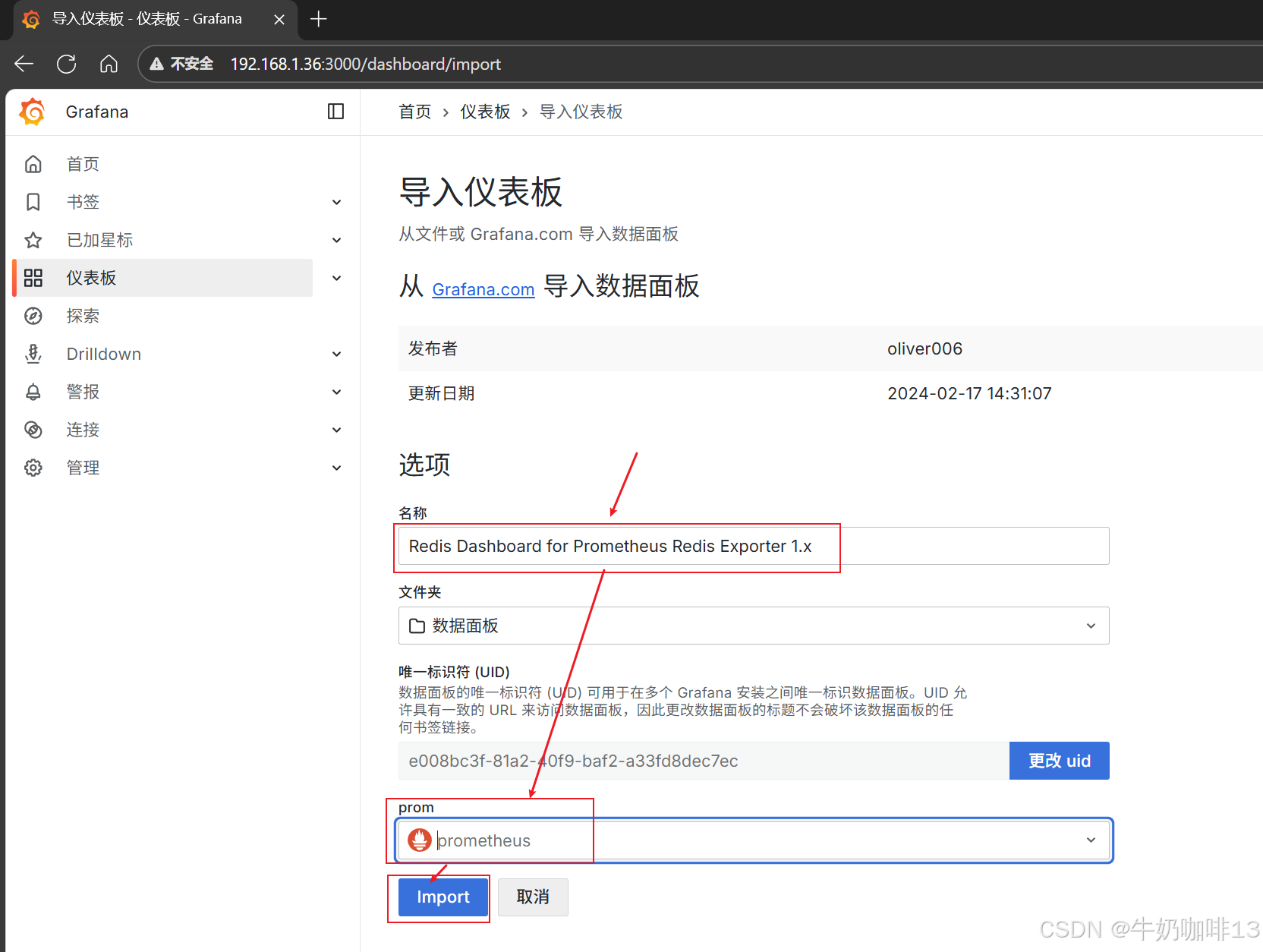
Task: Click the browser home icon
Action: 109,64
